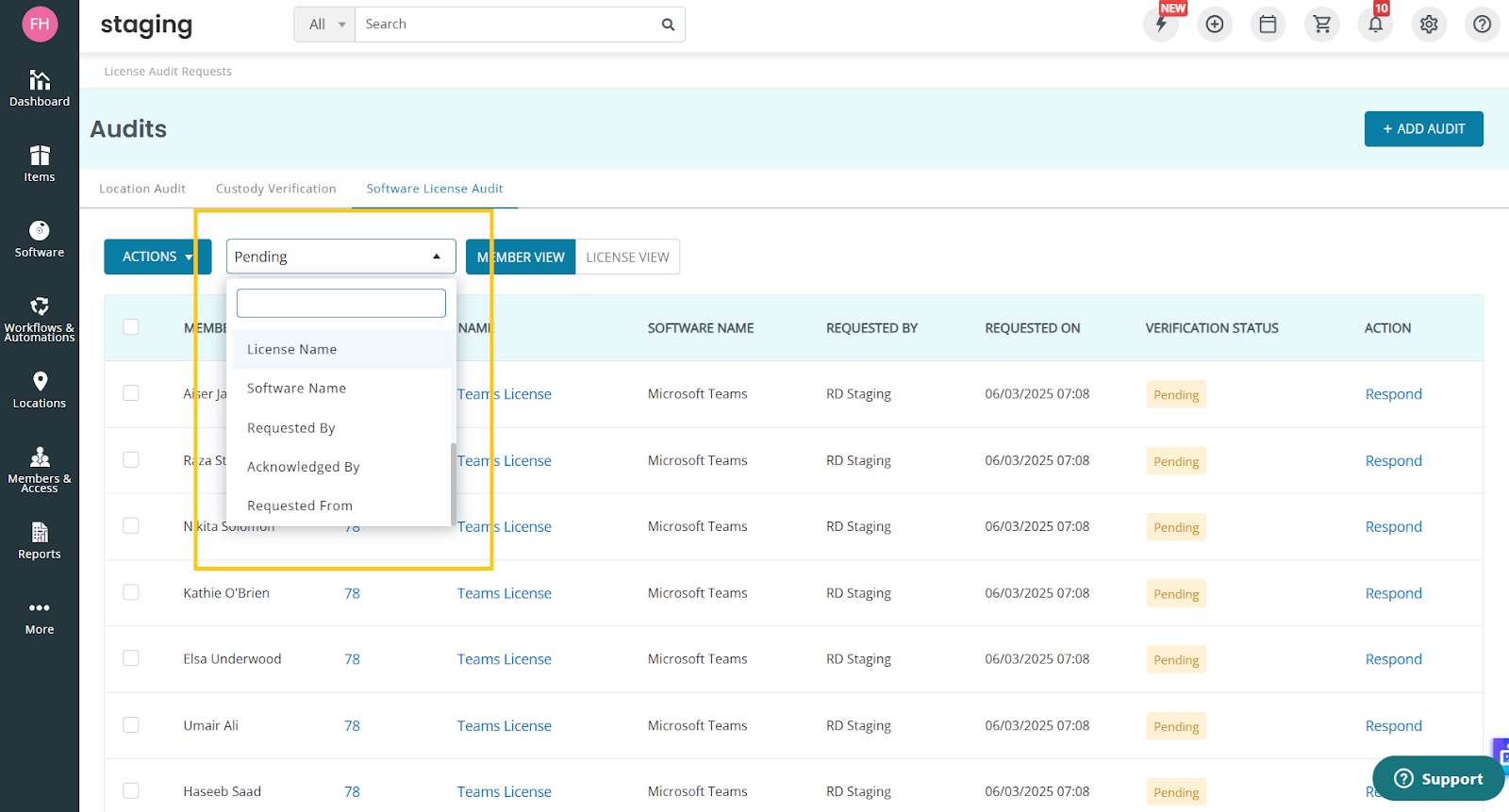Select Acknowledged By in filter list
This screenshot has width=1509, height=812.
point(340,467)
